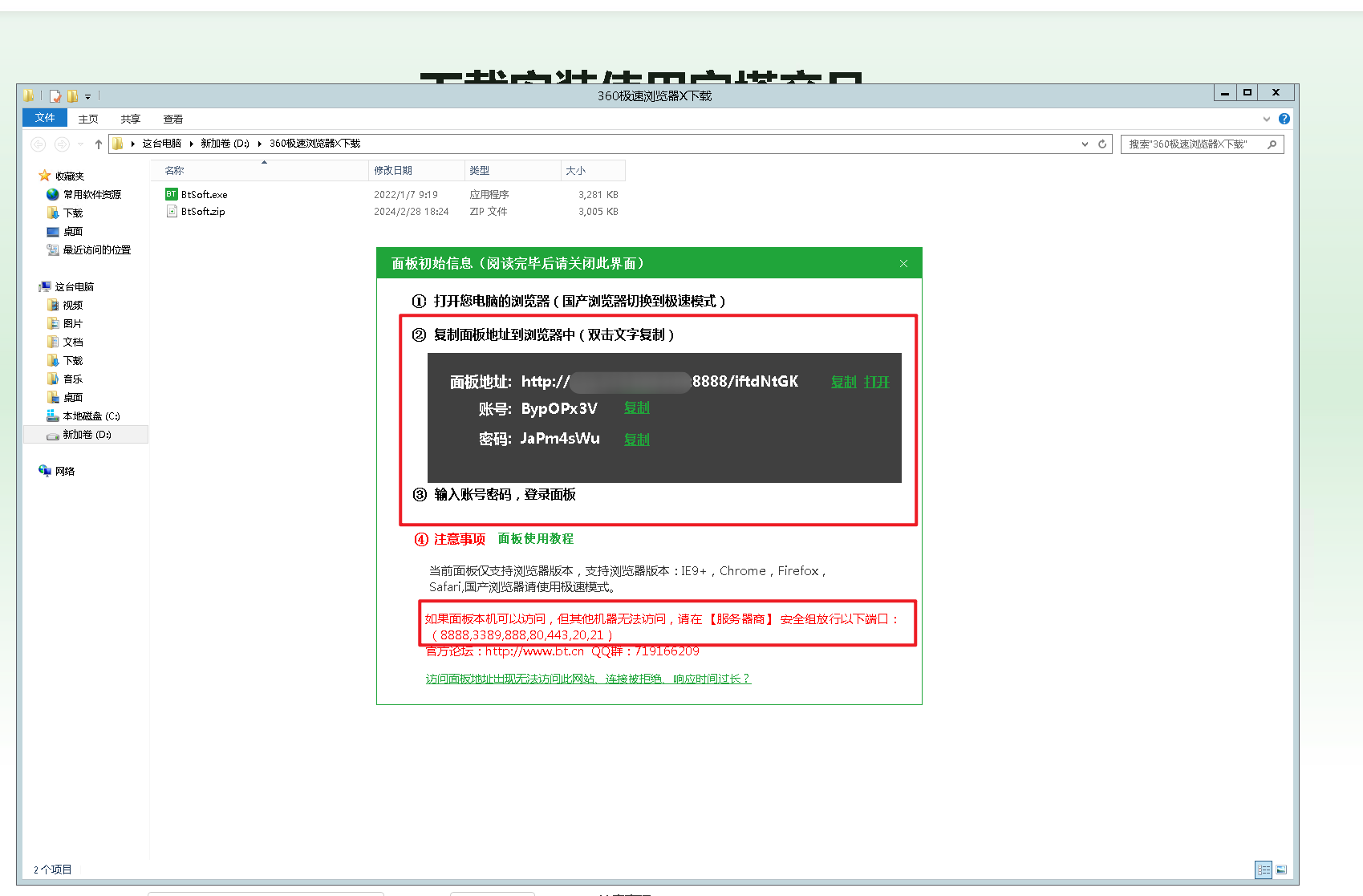
Task: Click the Up folder arrow icon
Action: 99,144
